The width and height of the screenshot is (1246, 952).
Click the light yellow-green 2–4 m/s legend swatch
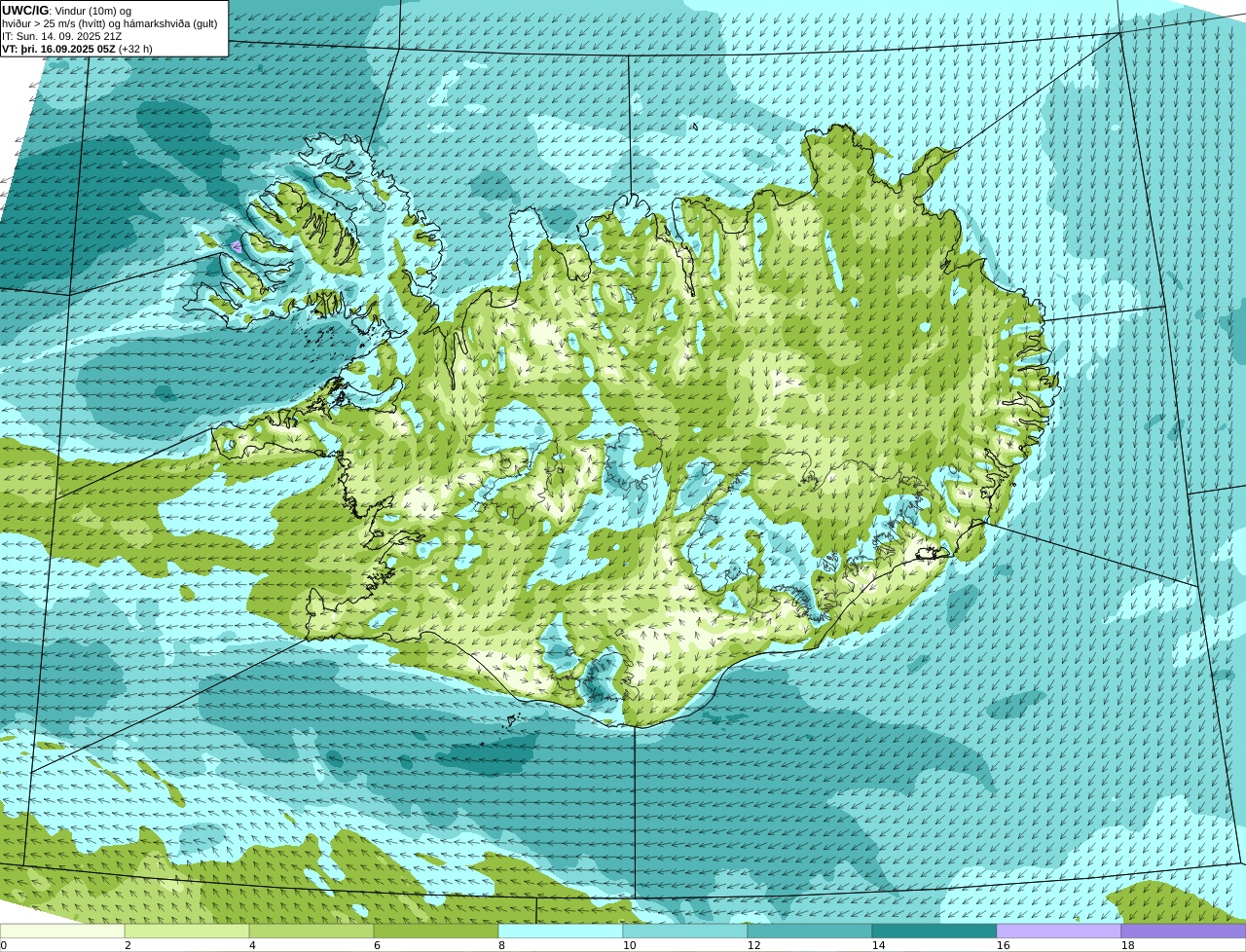(187, 932)
